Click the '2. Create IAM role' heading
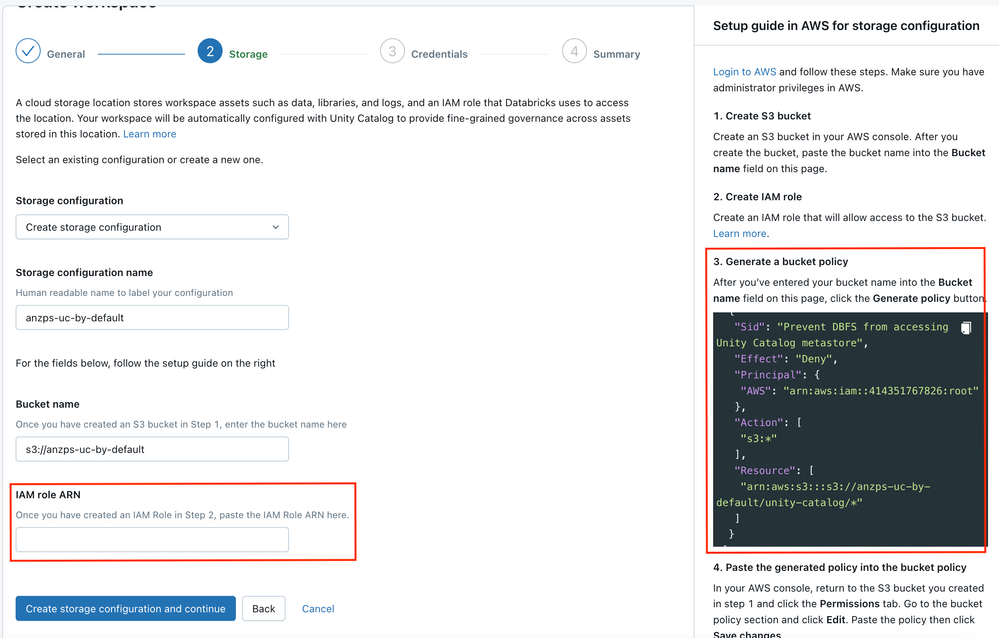 click(x=758, y=197)
